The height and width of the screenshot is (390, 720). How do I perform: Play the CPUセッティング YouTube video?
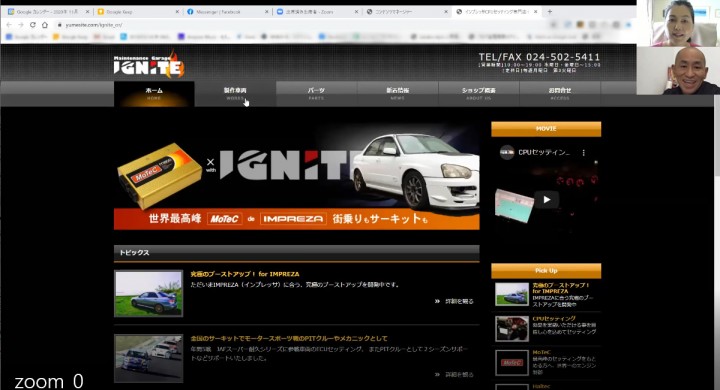click(546, 199)
